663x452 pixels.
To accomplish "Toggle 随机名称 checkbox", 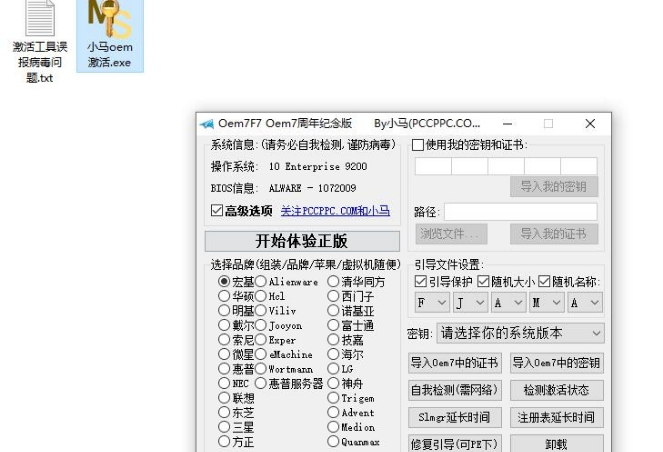I will tap(544, 281).
